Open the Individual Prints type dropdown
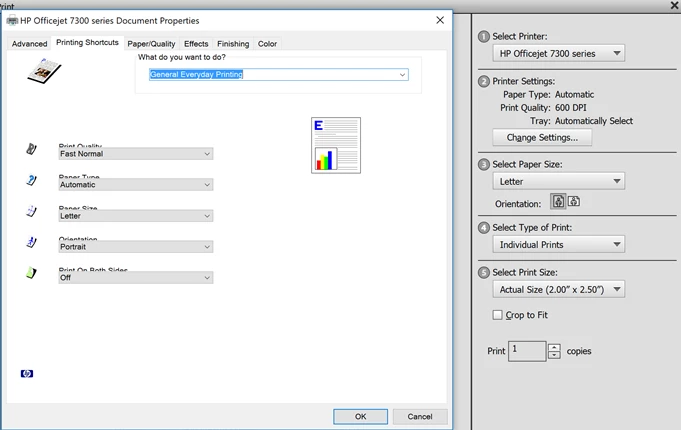 click(559, 245)
